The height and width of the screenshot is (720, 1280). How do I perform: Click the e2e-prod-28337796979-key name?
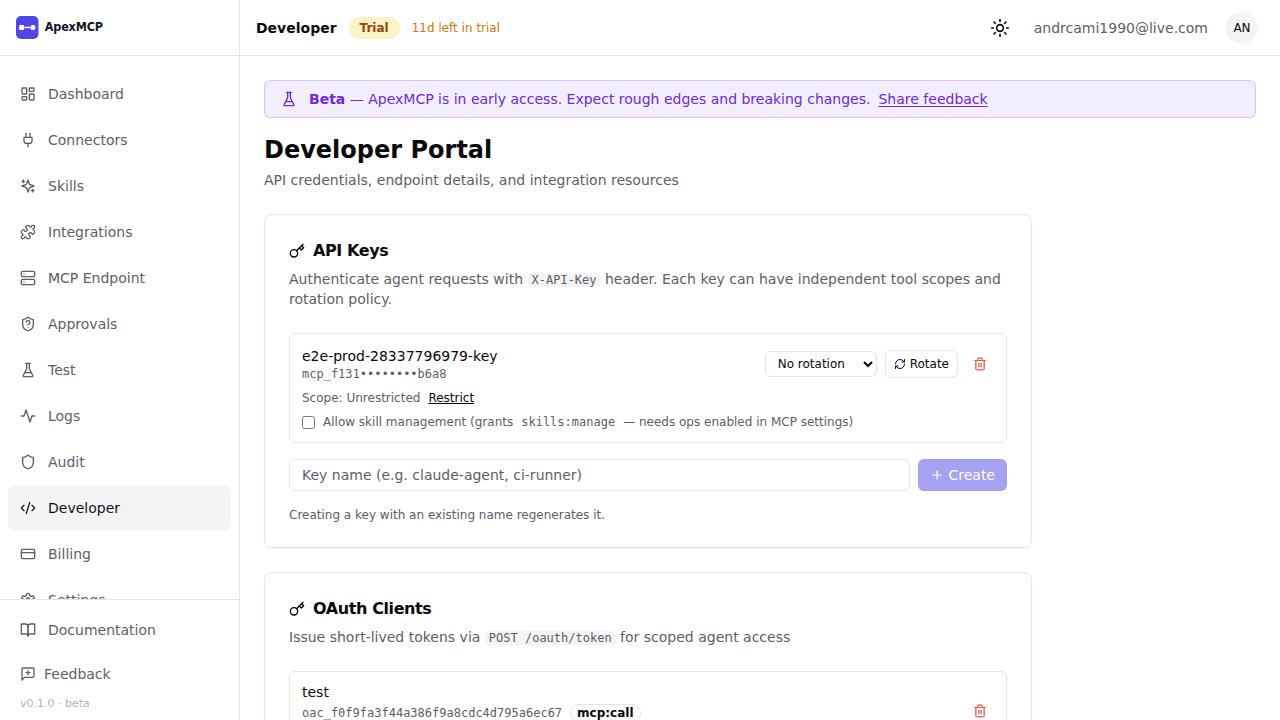click(400, 356)
